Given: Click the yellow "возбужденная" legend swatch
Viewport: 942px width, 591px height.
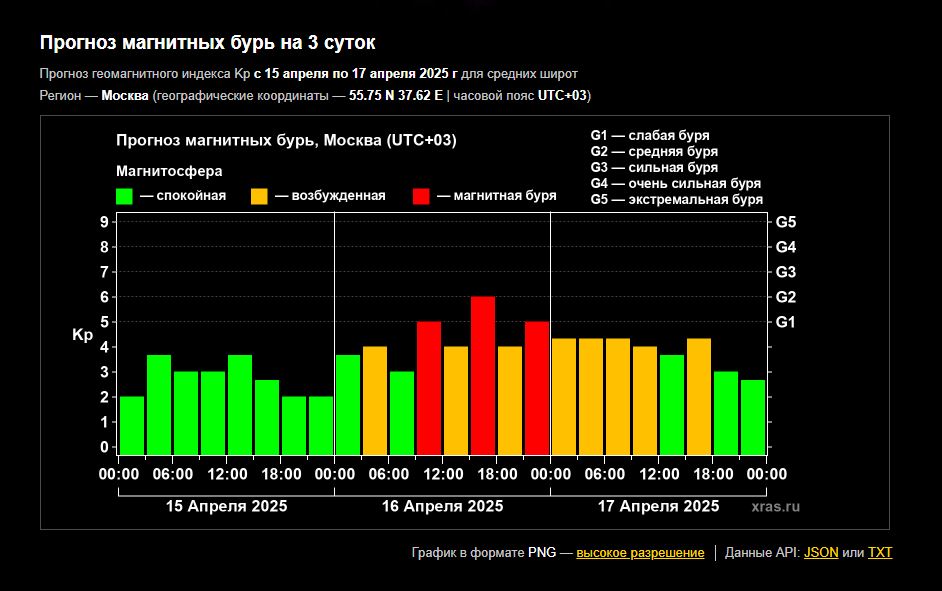Looking at the screenshot, I should tap(259, 196).
